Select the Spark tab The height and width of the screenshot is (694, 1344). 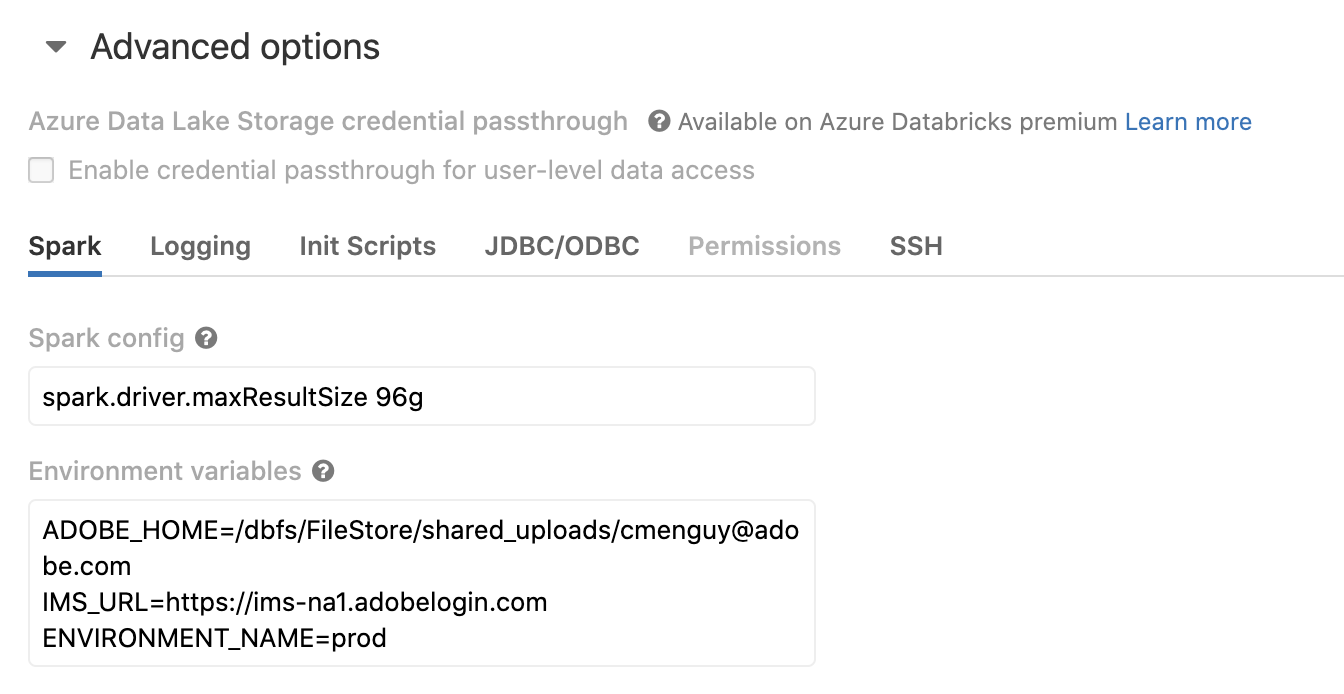pos(65,246)
